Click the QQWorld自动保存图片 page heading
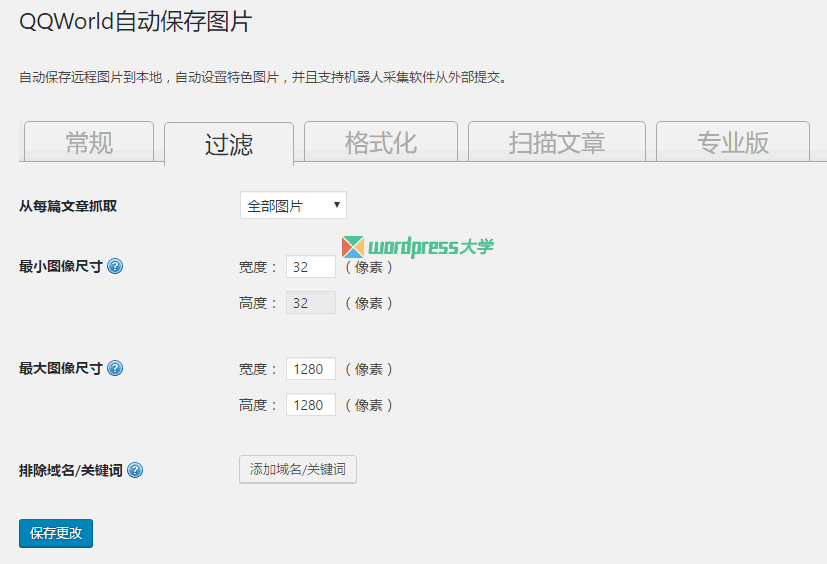This screenshot has height=564, width=827. (136, 22)
